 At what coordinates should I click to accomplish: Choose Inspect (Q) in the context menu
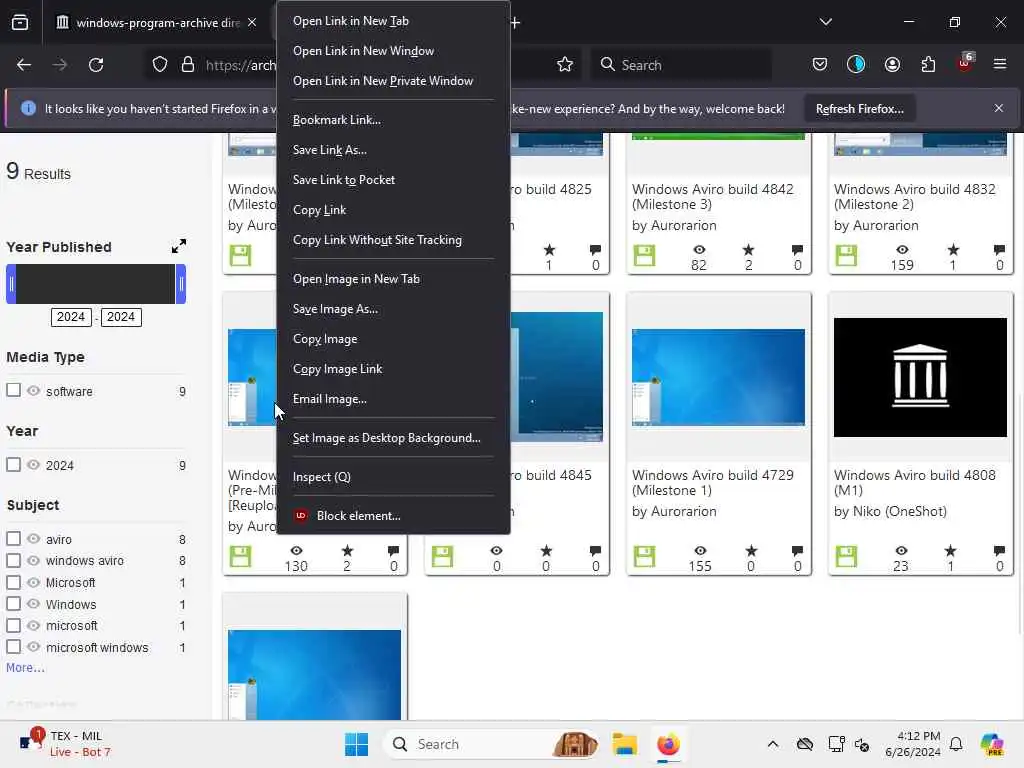pos(393,477)
